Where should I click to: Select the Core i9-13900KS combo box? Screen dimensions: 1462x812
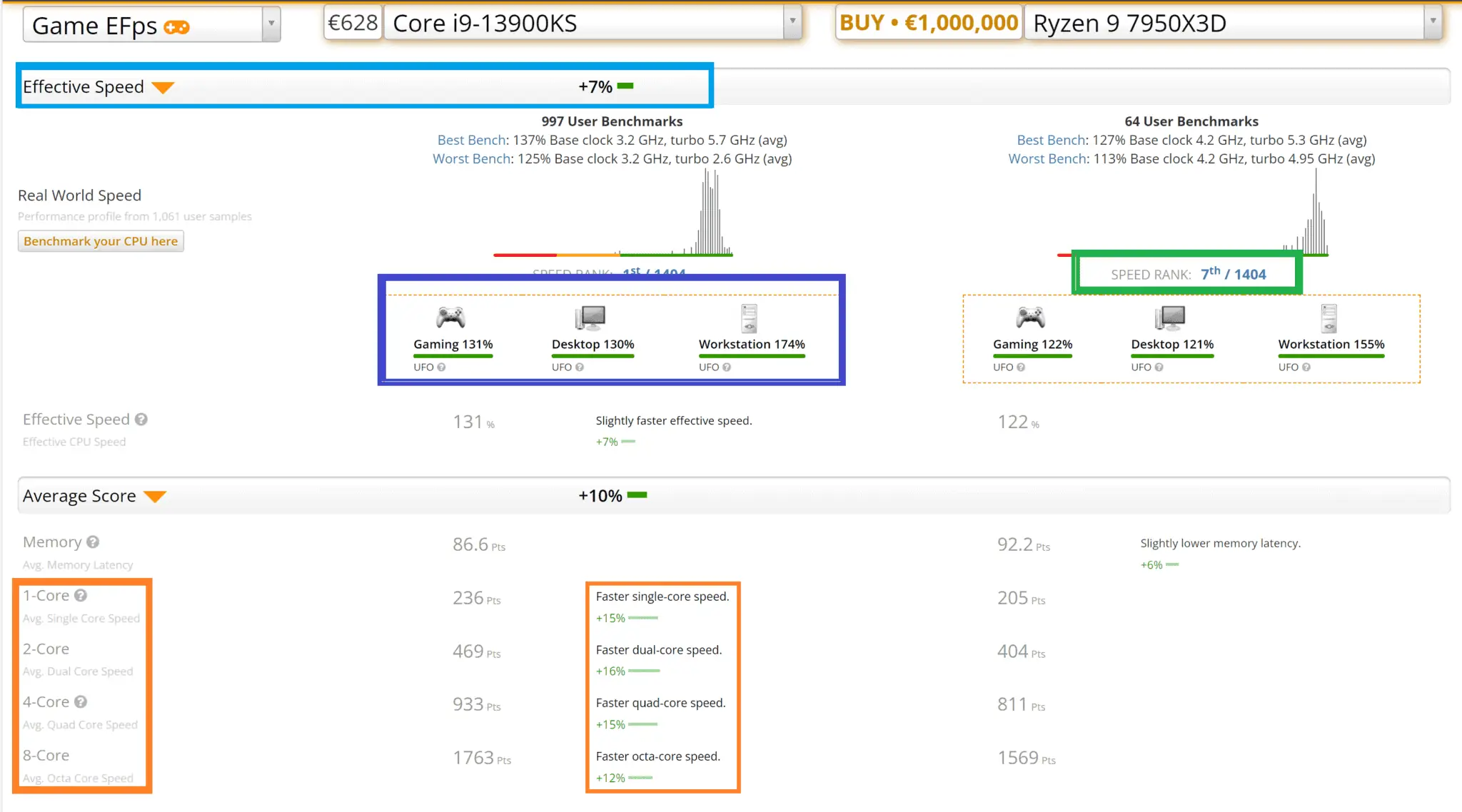click(593, 23)
